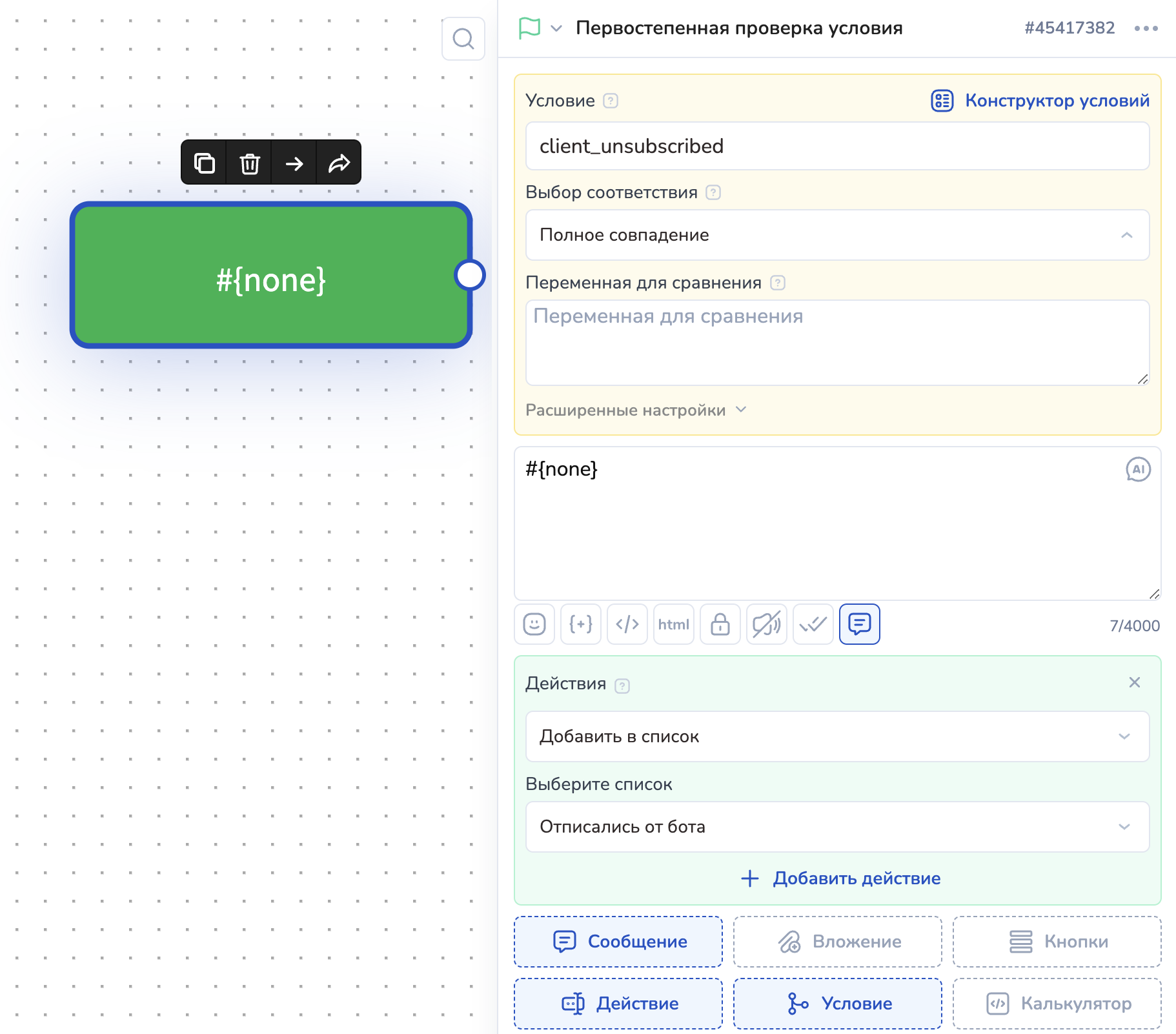
Task: Open 'Конструктор условий' link
Action: point(1040,101)
